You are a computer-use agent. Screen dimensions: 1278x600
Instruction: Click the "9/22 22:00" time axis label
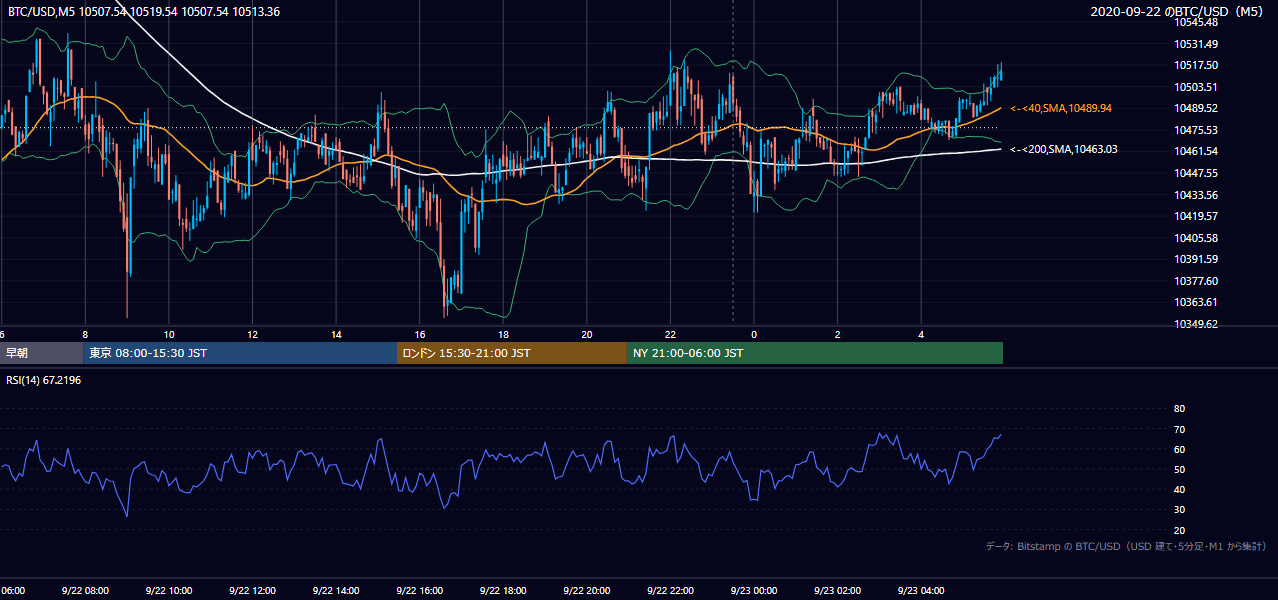point(670,591)
